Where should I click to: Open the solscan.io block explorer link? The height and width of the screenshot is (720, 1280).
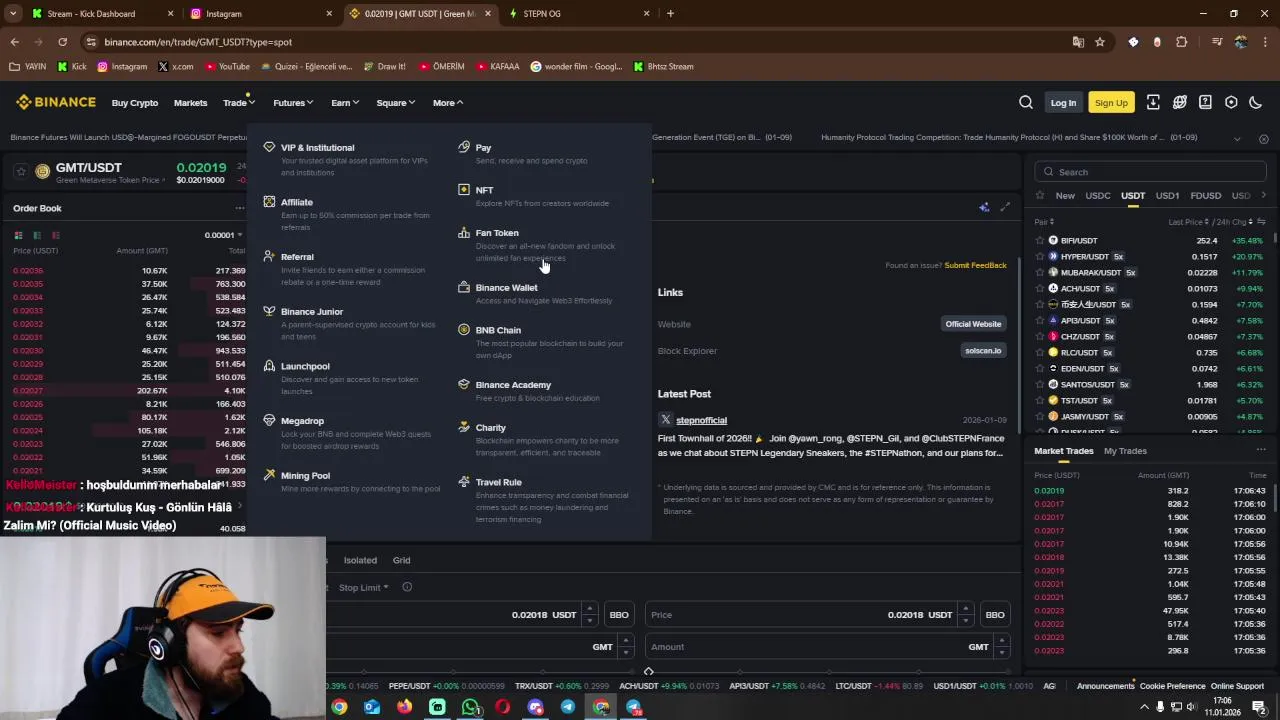tap(983, 351)
